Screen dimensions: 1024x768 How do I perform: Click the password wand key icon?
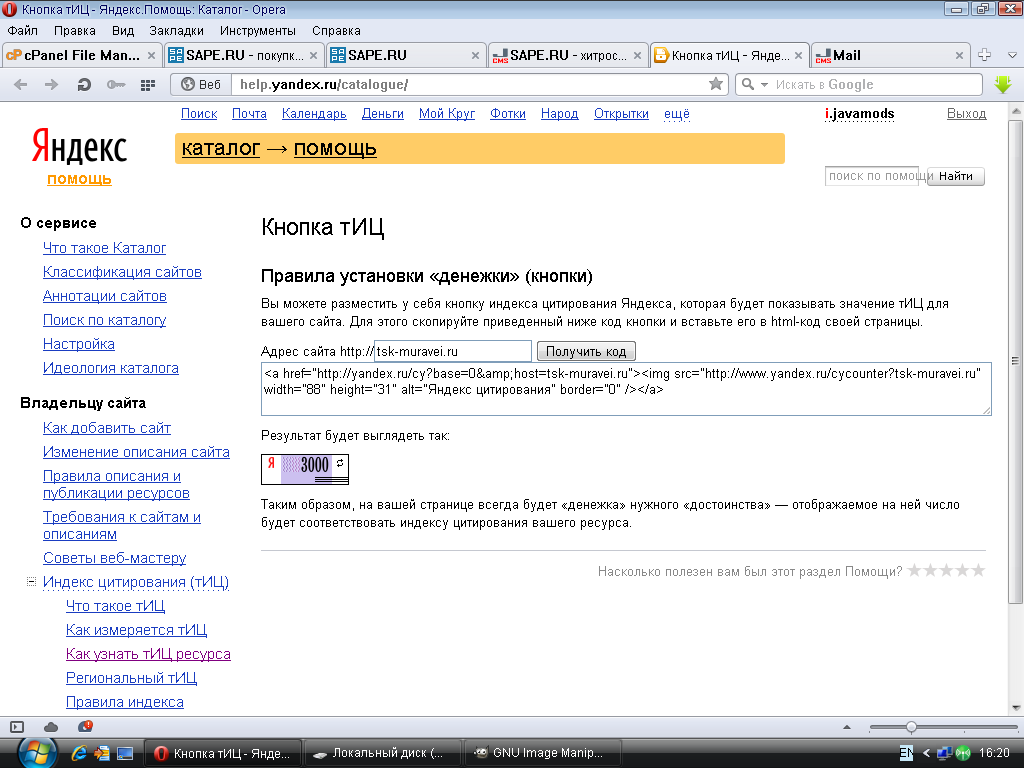click(x=116, y=85)
